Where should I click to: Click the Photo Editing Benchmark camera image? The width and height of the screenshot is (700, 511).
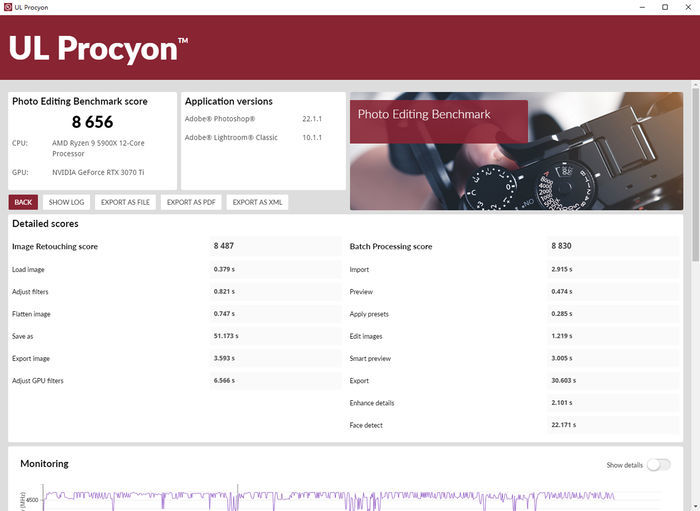click(x=517, y=151)
